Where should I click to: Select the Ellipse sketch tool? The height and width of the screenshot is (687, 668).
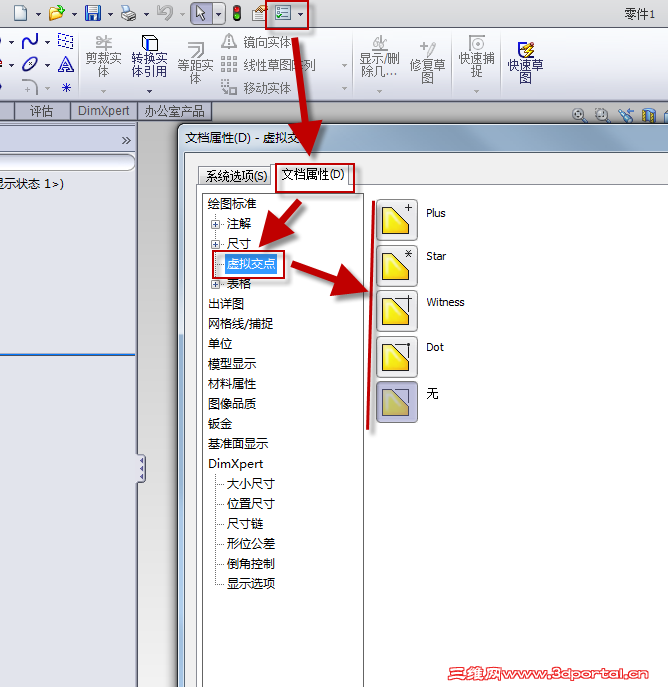pos(29,65)
